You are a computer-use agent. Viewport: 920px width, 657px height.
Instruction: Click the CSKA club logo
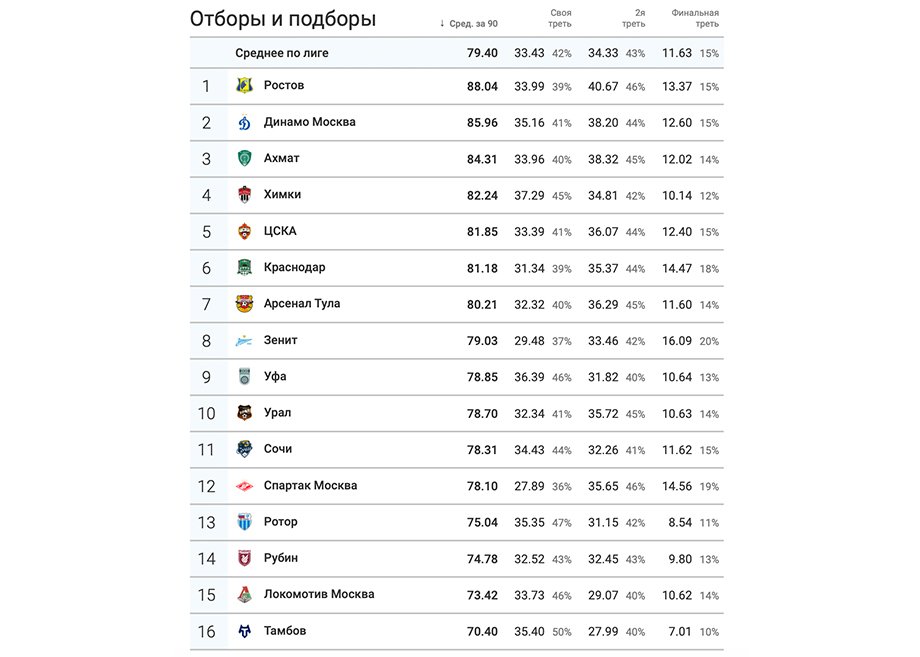pyautogui.click(x=245, y=232)
